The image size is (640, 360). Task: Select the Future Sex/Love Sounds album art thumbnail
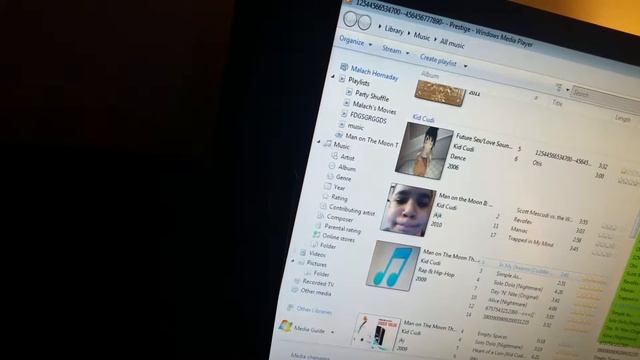click(x=424, y=151)
